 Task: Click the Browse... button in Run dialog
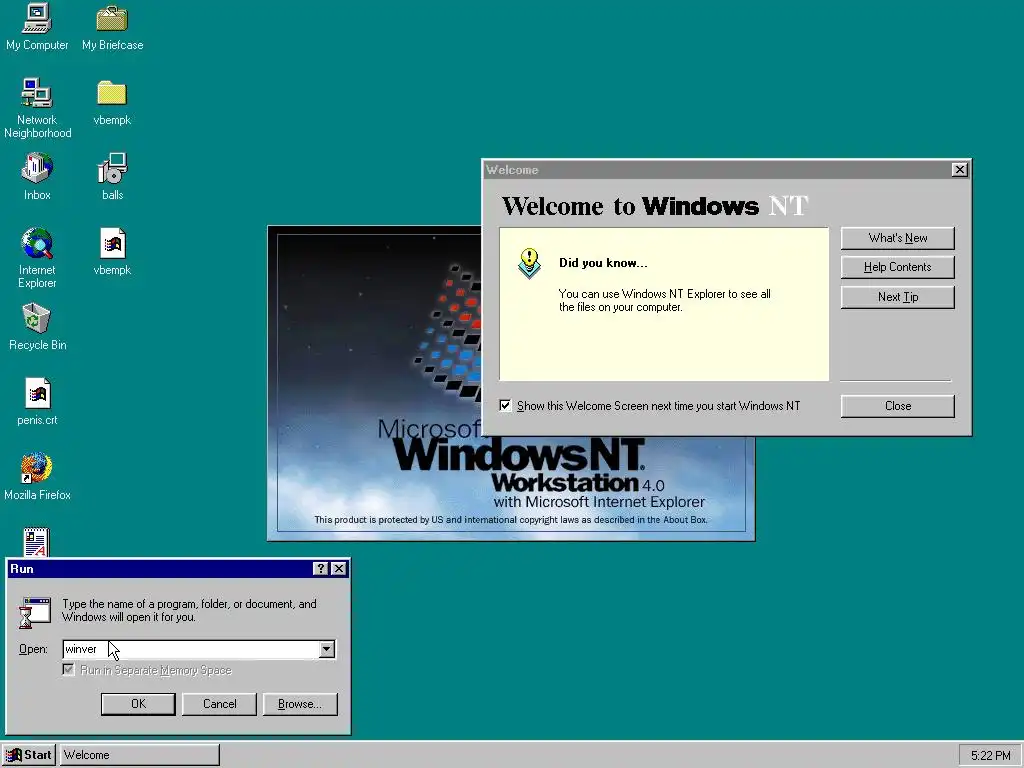tap(300, 704)
